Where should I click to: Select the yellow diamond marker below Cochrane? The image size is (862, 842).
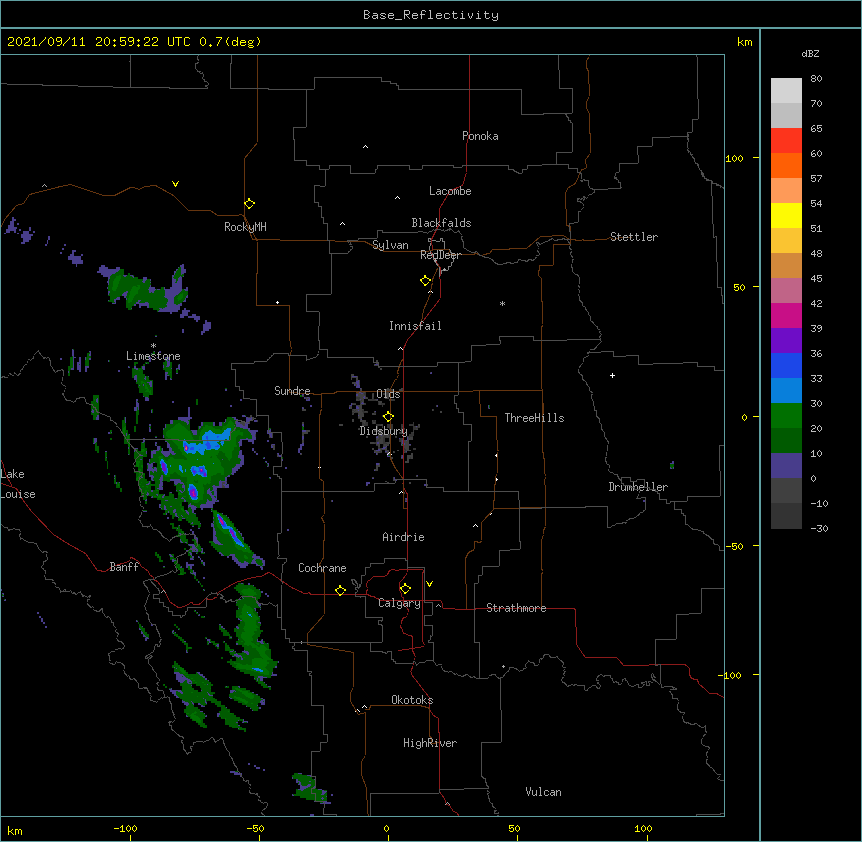tap(340, 590)
